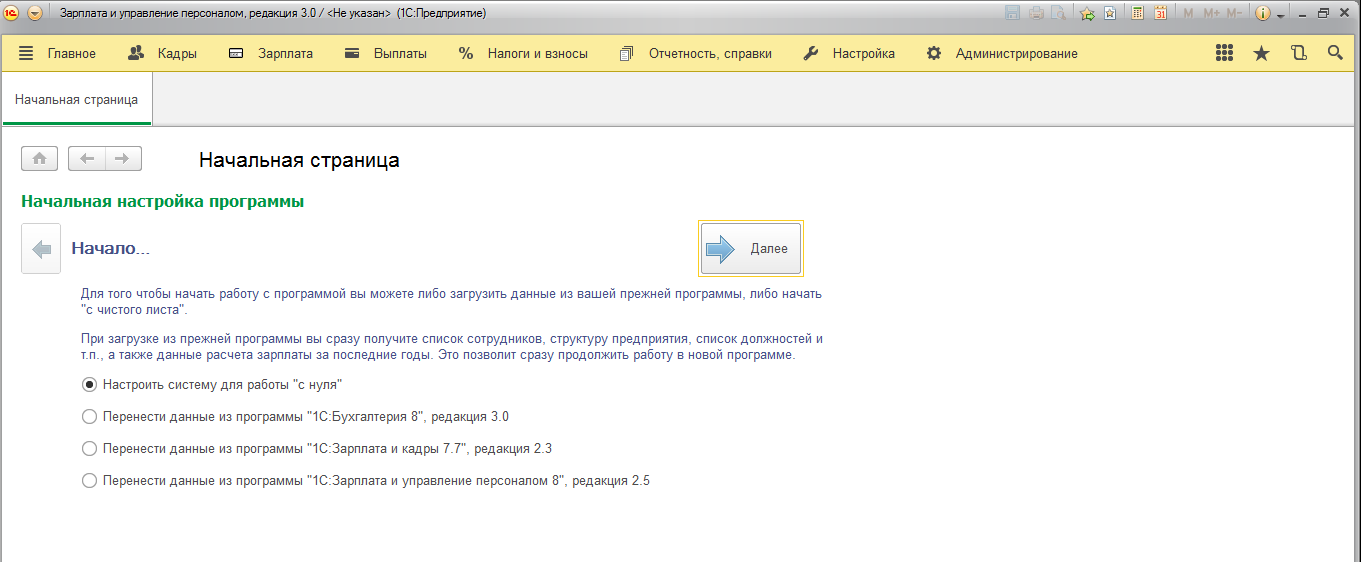1363x562 pixels.
Task: Open Отчетность, справки section
Action: (x=696, y=54)
